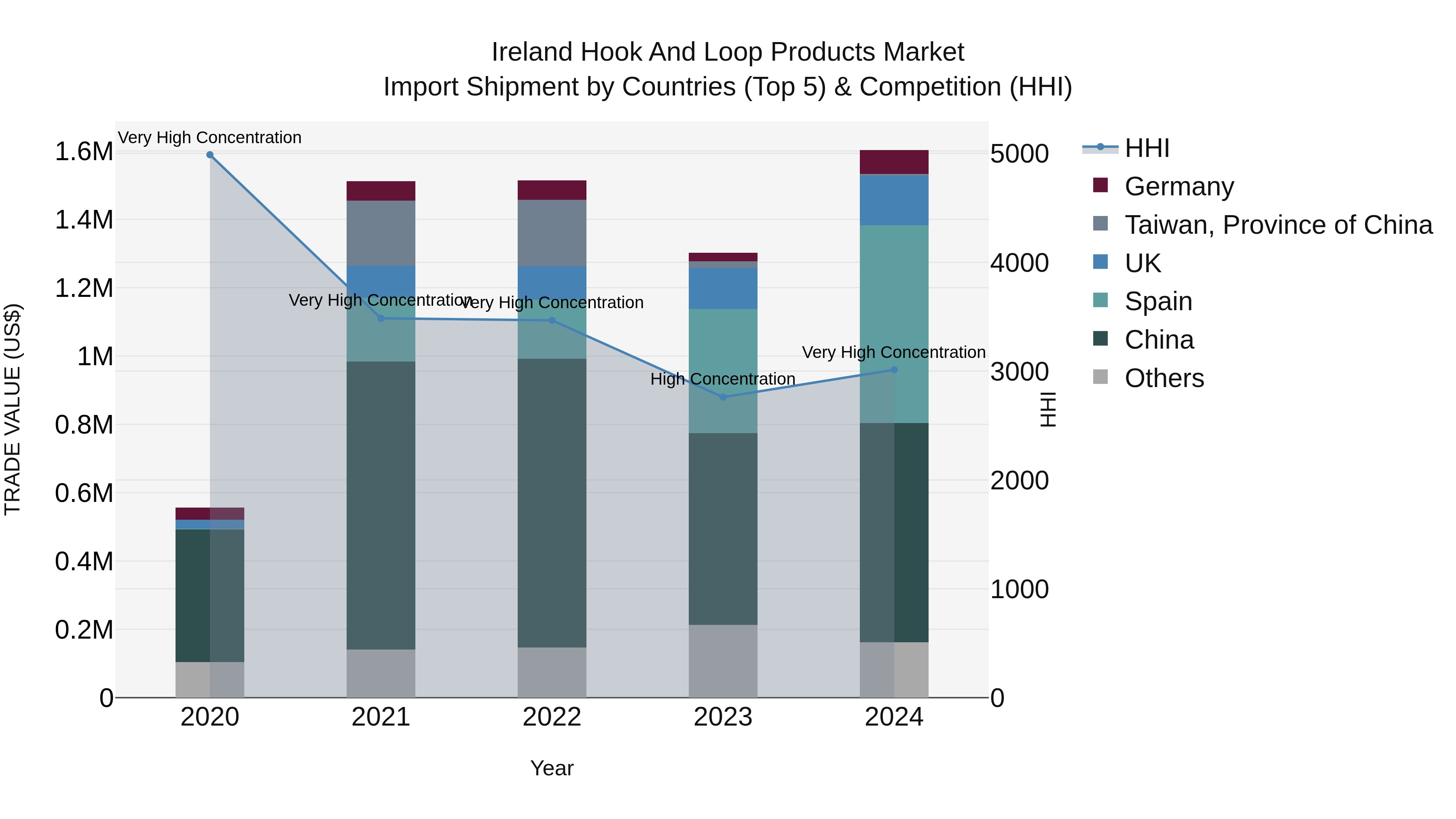
Task: Toggle Taiwan, Province of China legend entry
Action: click(1263, 224)
